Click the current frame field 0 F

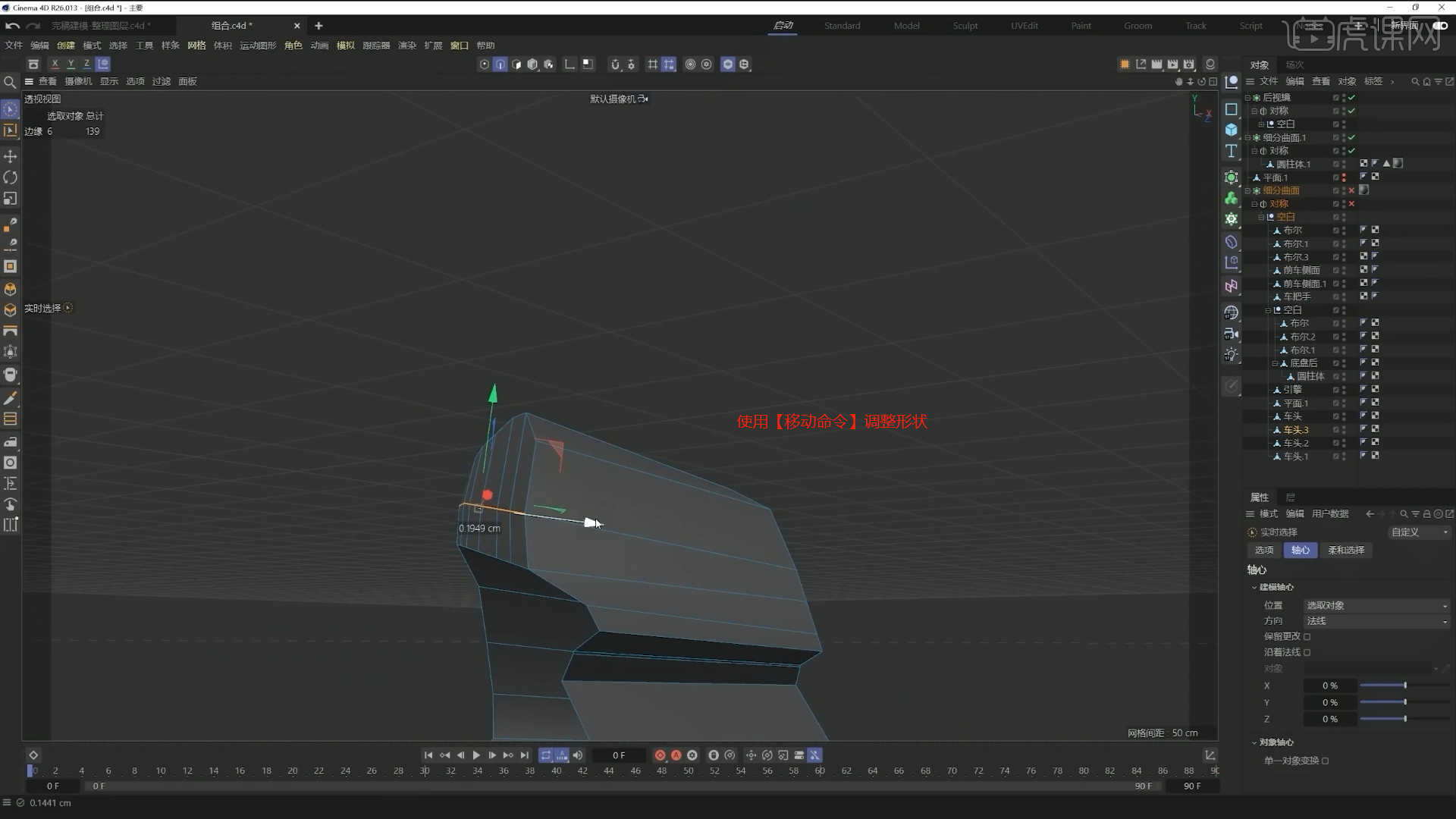pyautogui.click(x=619, y=755)
